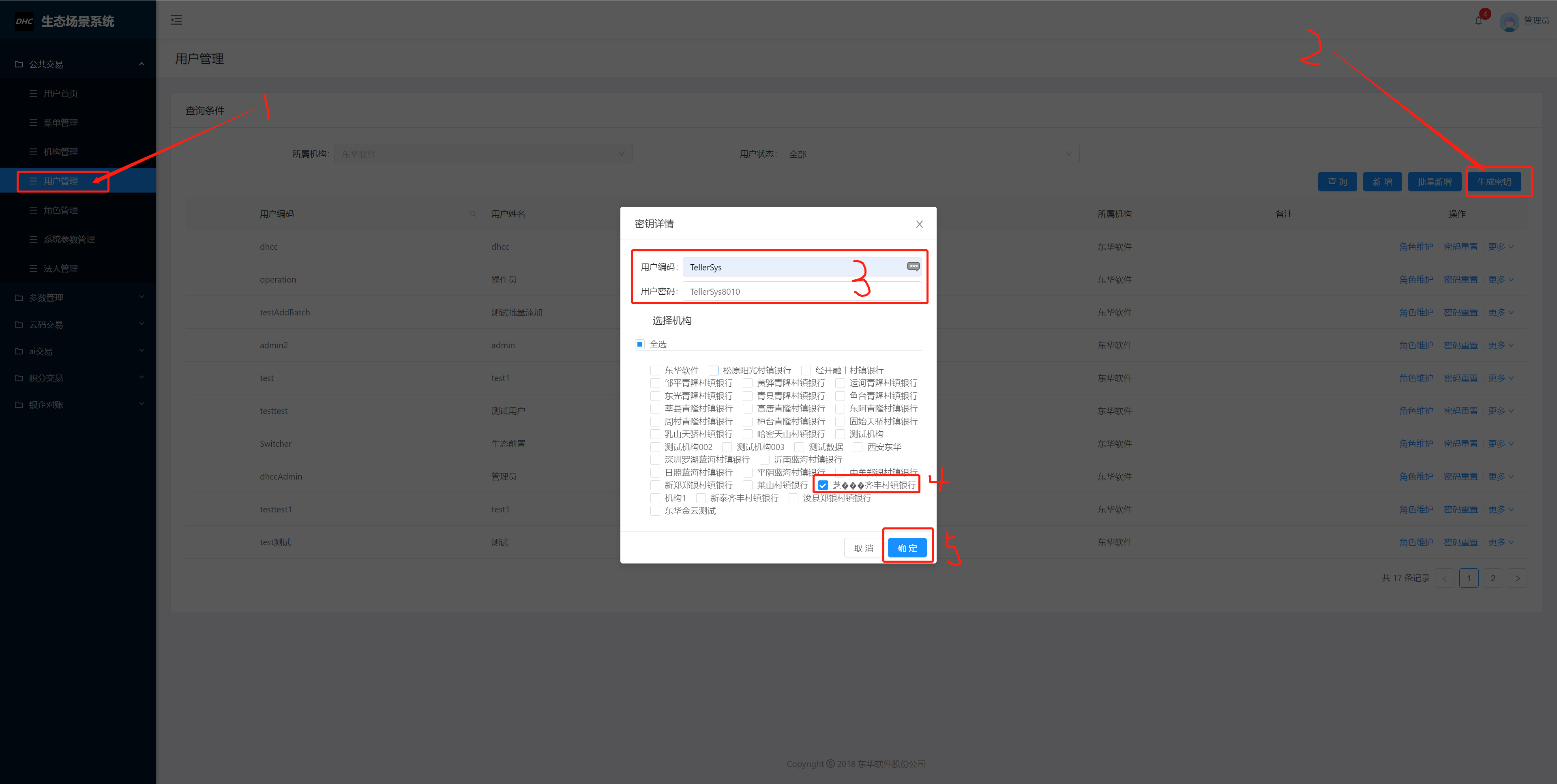Click the search icon in 用户编码 column header
The height and width of the screenshot is (784, 1557).
click(473, 214)
